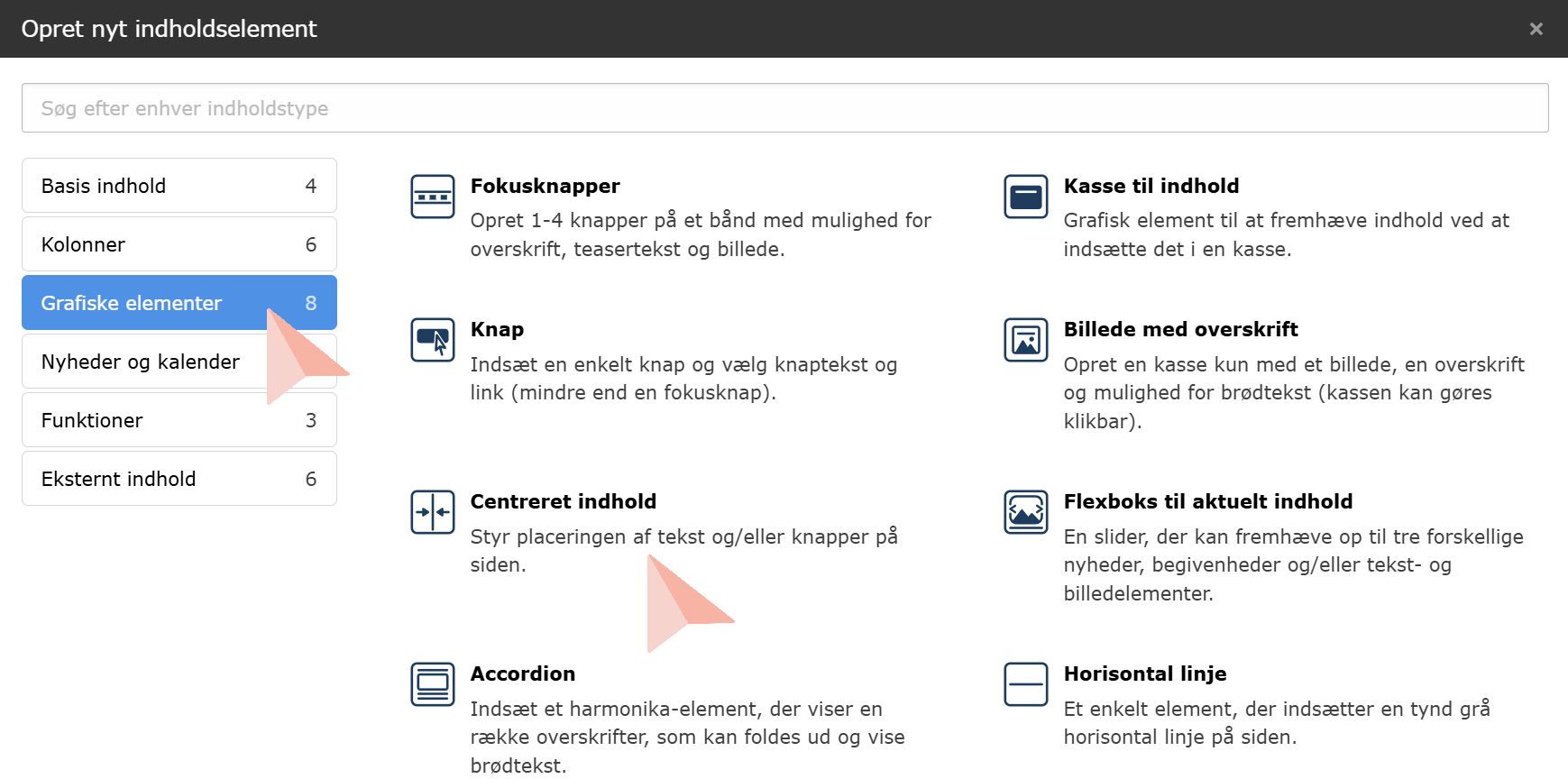Open the Basis indhold tab

[x=179, y=186]
